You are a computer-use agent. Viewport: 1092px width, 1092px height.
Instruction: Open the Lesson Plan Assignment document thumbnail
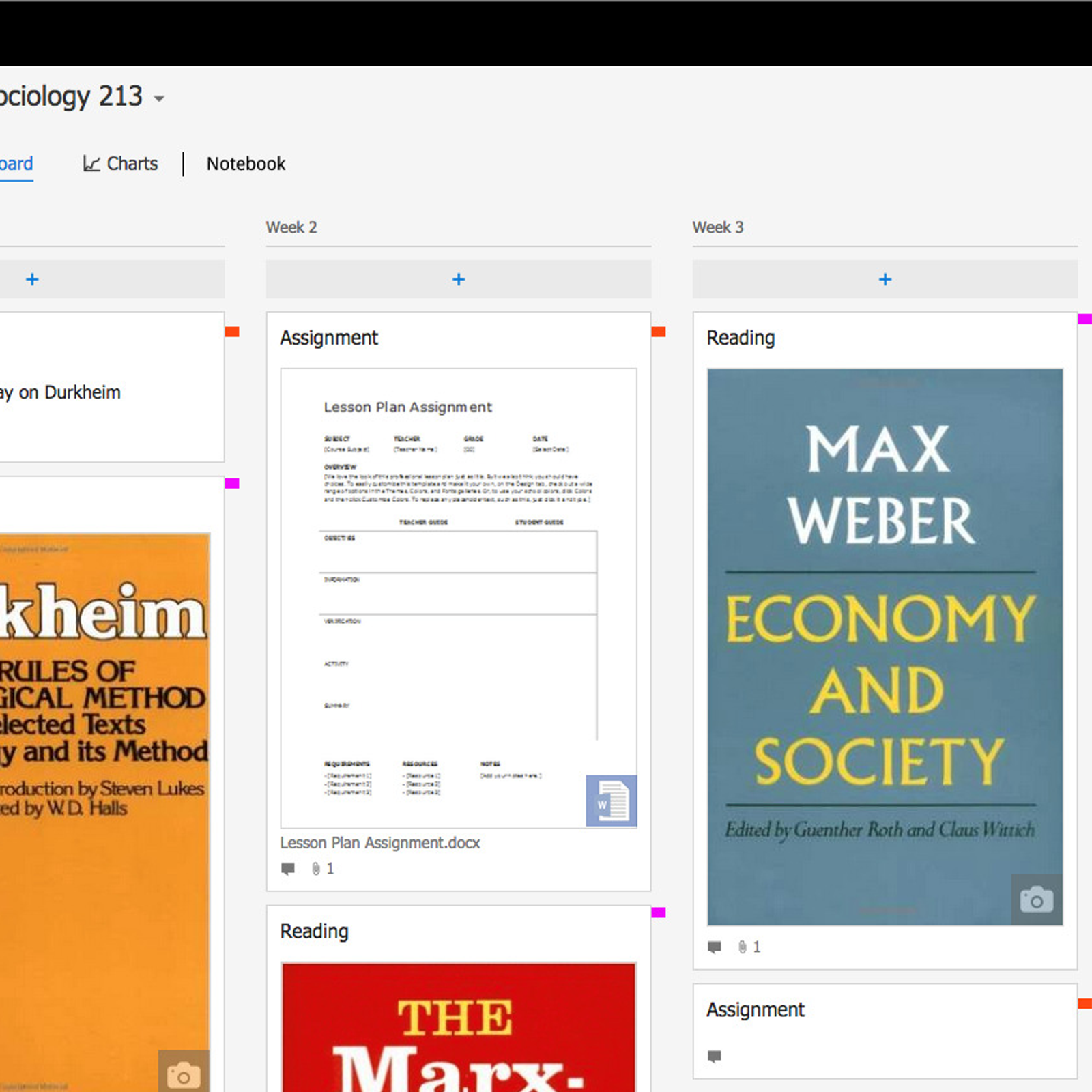tap(459, 598)
